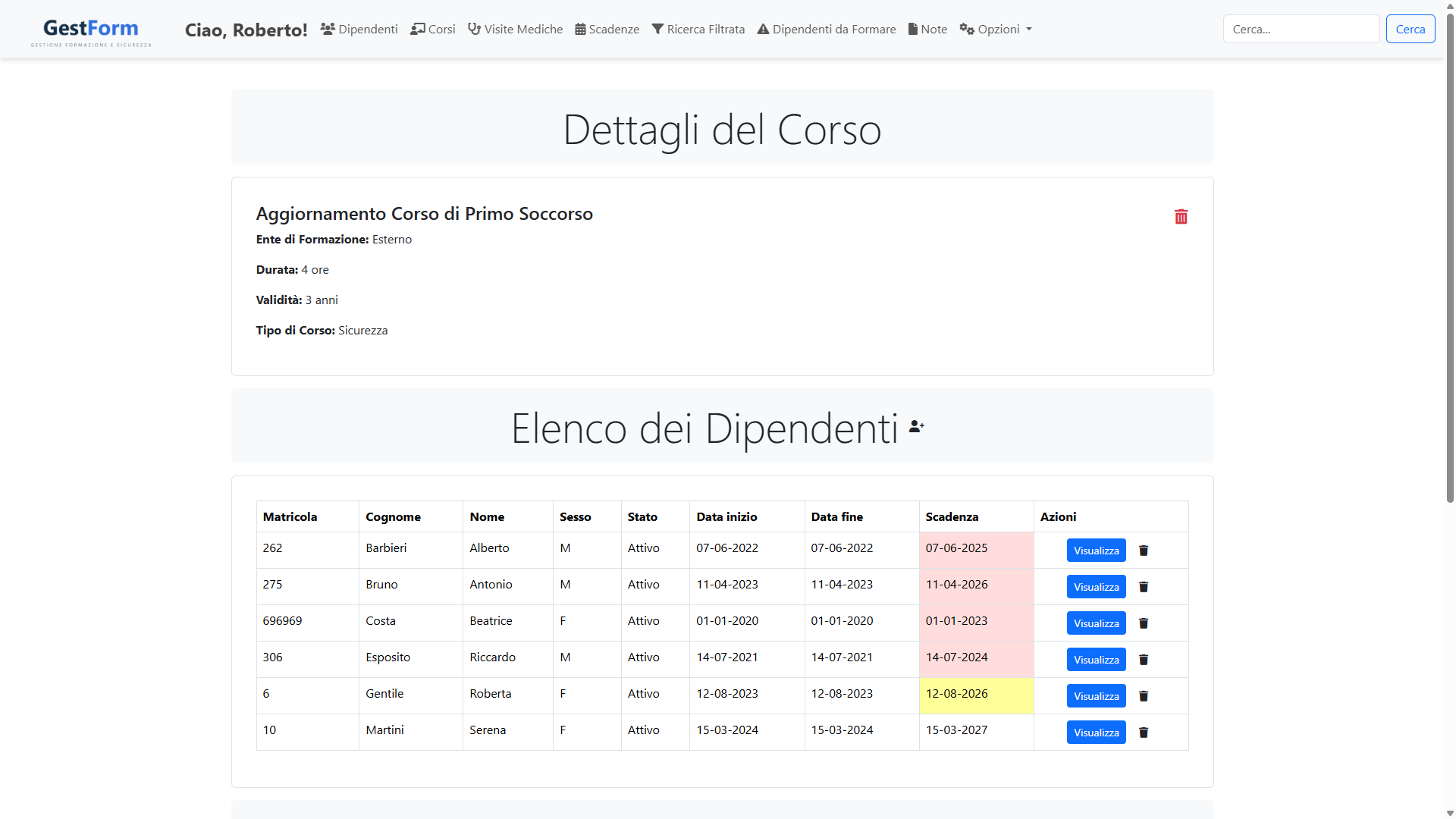Go to Corsi section

coord(433,29)
